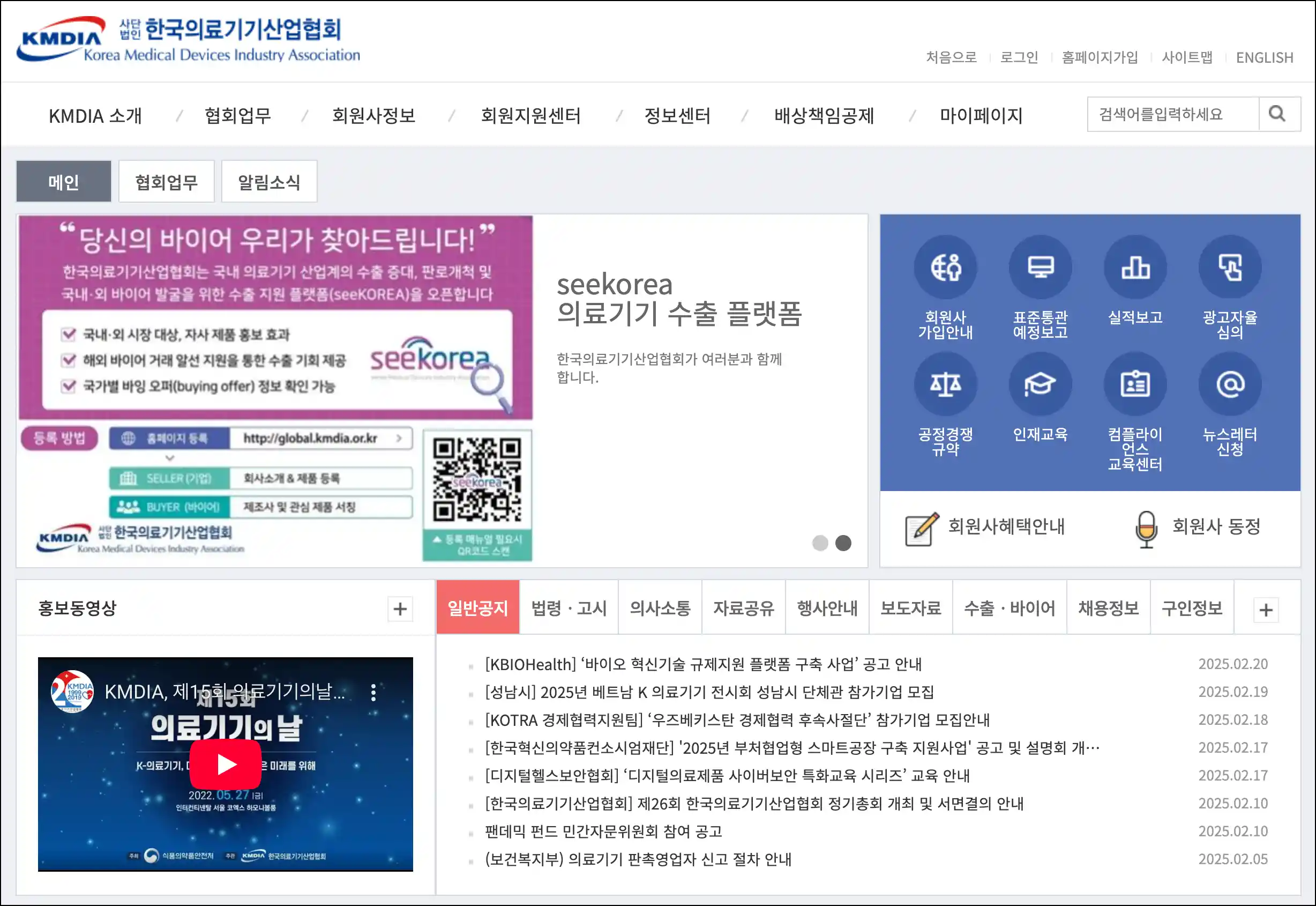Image resolution: width=1316 pixels, height=906 pixels.
Task: Open the [디지털헬스보안협회] 사이버보안 교육 notice
Action: (727, 775)
